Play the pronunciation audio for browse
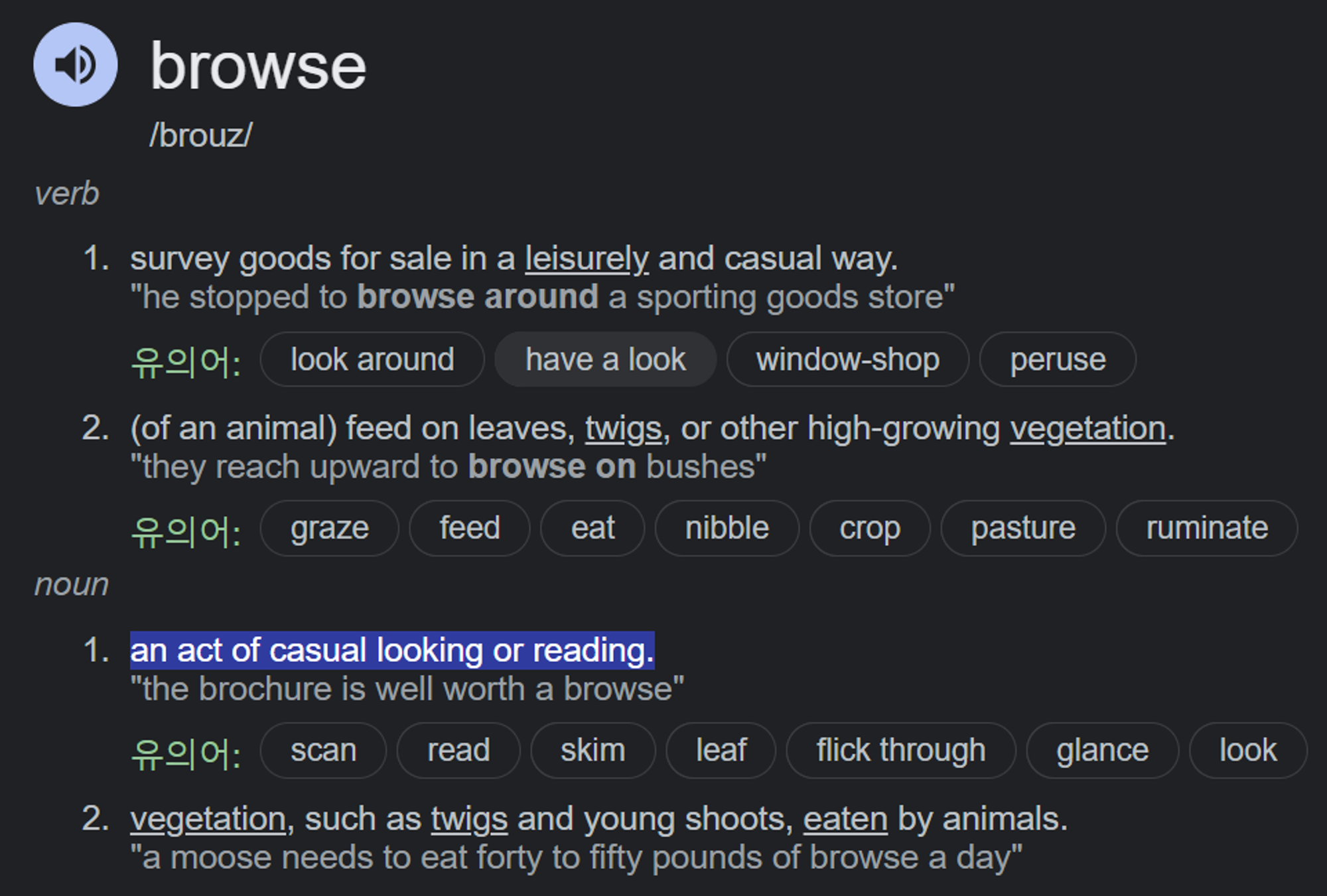 pyautogui.click(x=75, y=64)
